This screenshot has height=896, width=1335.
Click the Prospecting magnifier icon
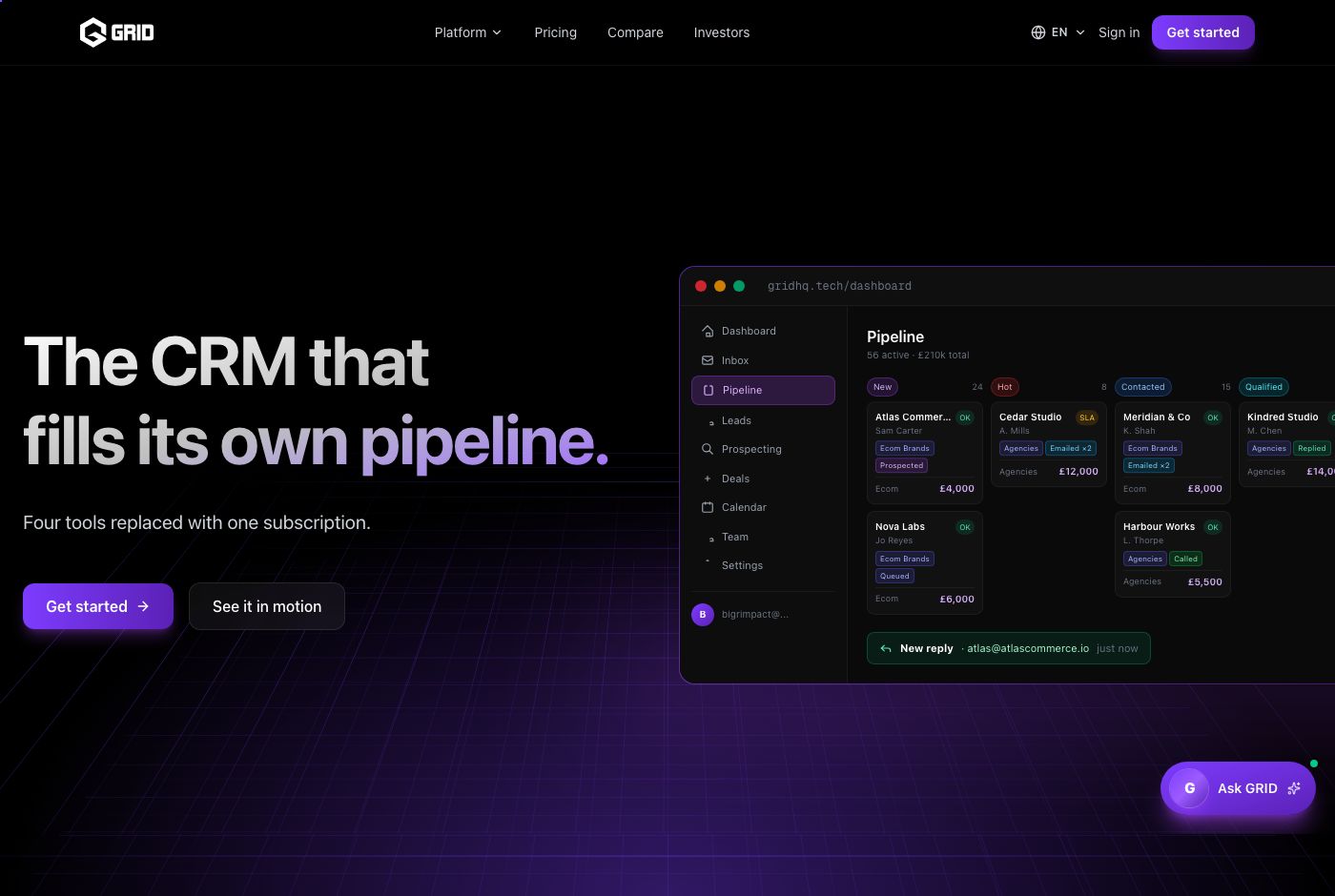point(708,449)
